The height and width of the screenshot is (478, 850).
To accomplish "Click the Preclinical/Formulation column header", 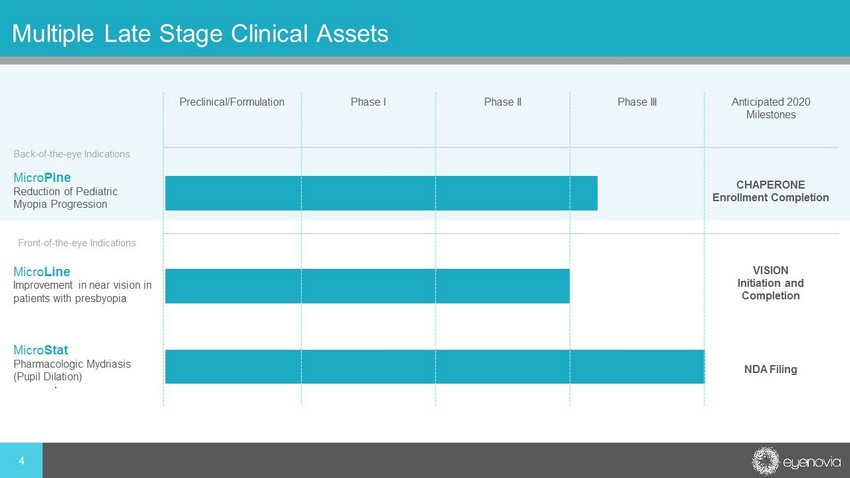I will [x=232, y=102].
